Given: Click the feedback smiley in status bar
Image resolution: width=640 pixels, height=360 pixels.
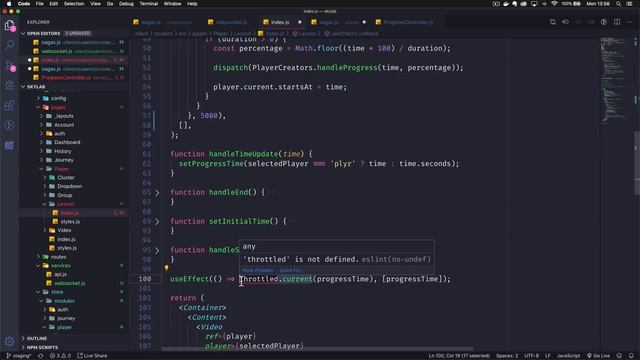Looking at the screenshot, I should (x=619, y=356).
